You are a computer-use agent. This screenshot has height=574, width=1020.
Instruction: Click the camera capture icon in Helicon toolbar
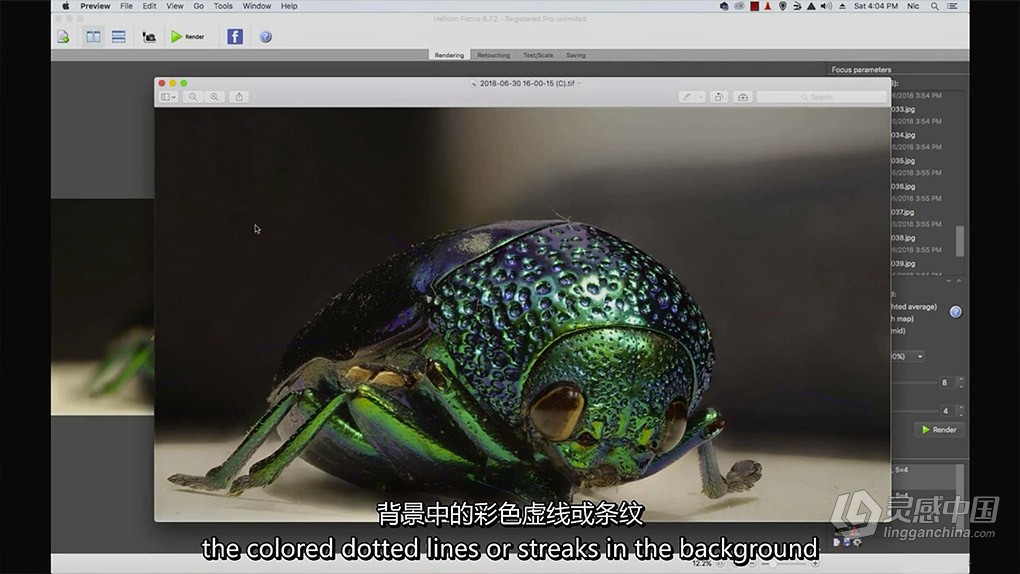(x=149, y=37)
